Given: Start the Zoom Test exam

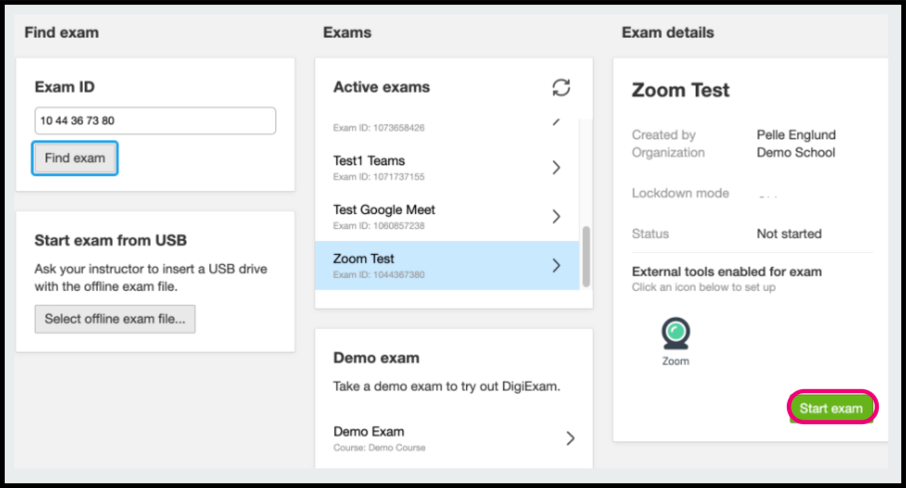Looking at the screenshot, I should click(831, 408).
